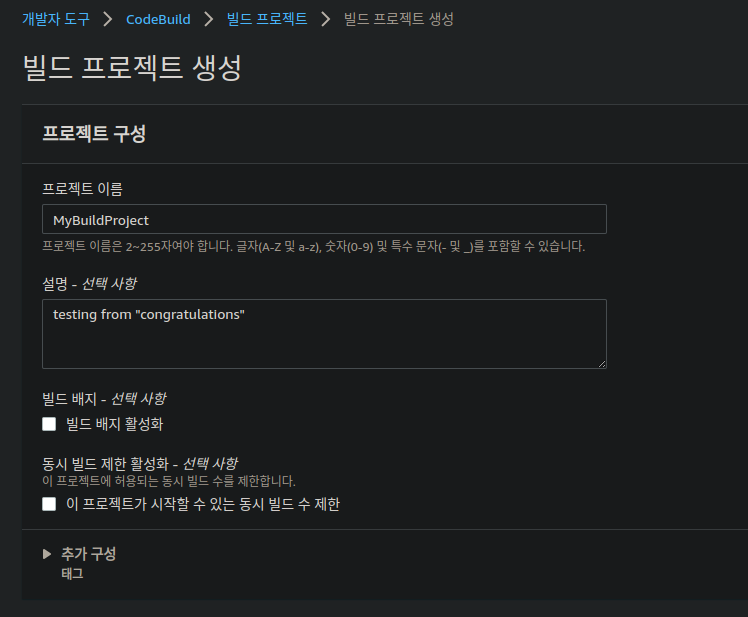This screenshot has height=617, width=748.
Task: Click the 빌드 프로젝트 생성 breadcrumb text
Action: tap(398, 19)
